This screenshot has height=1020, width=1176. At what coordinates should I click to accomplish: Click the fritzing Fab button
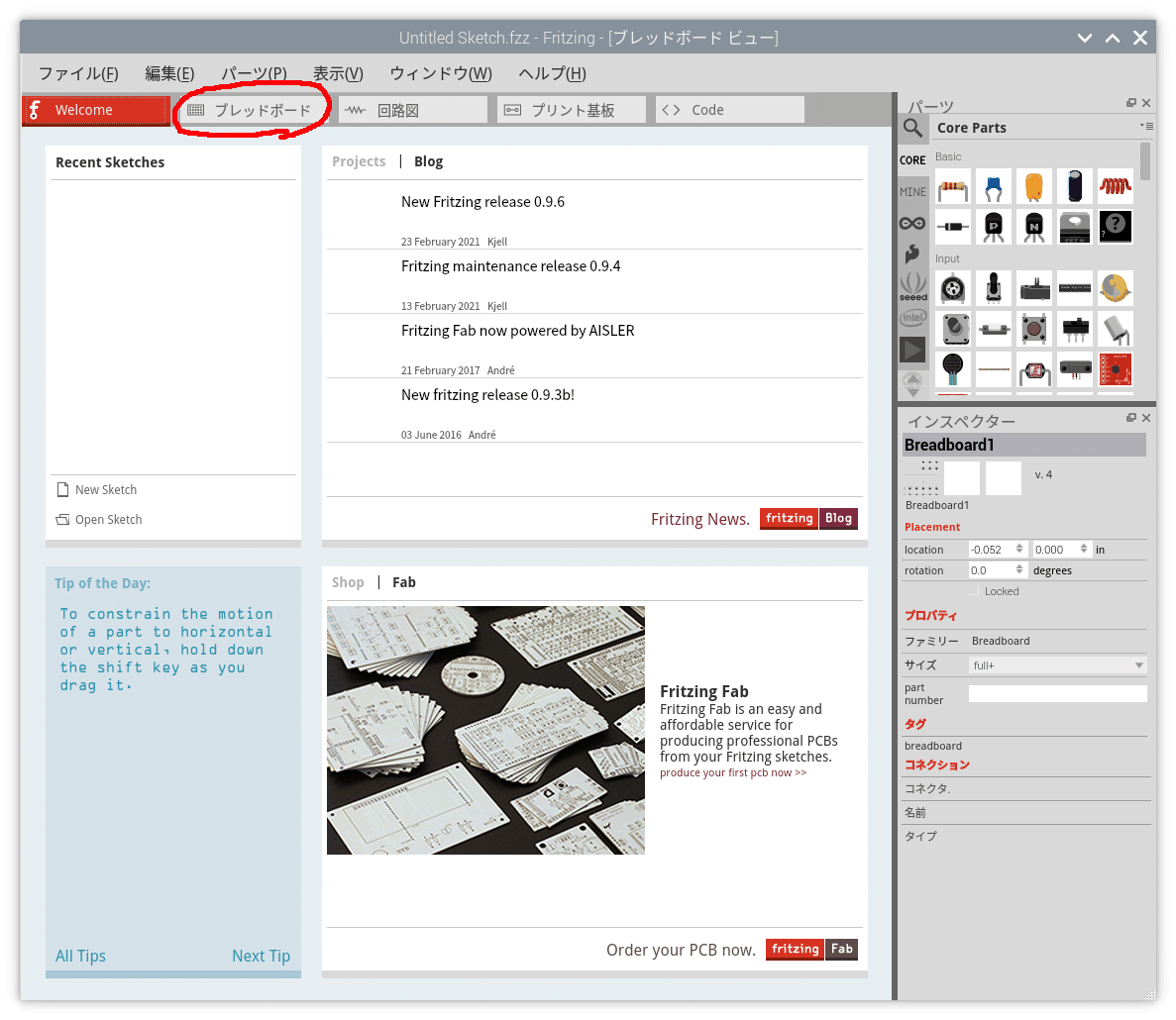tap(811, 950)
